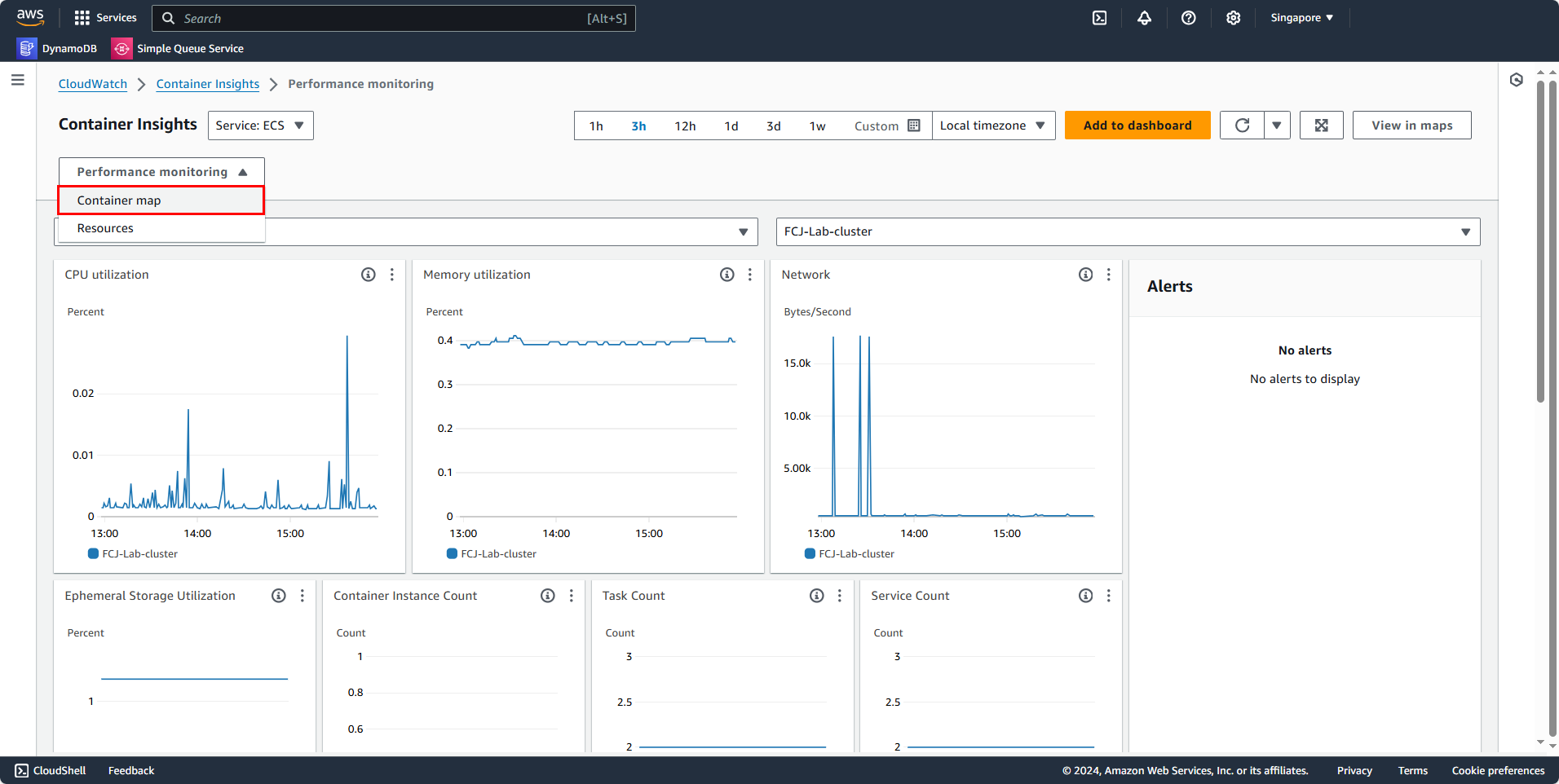Set time range to 3h

(638, 126)
